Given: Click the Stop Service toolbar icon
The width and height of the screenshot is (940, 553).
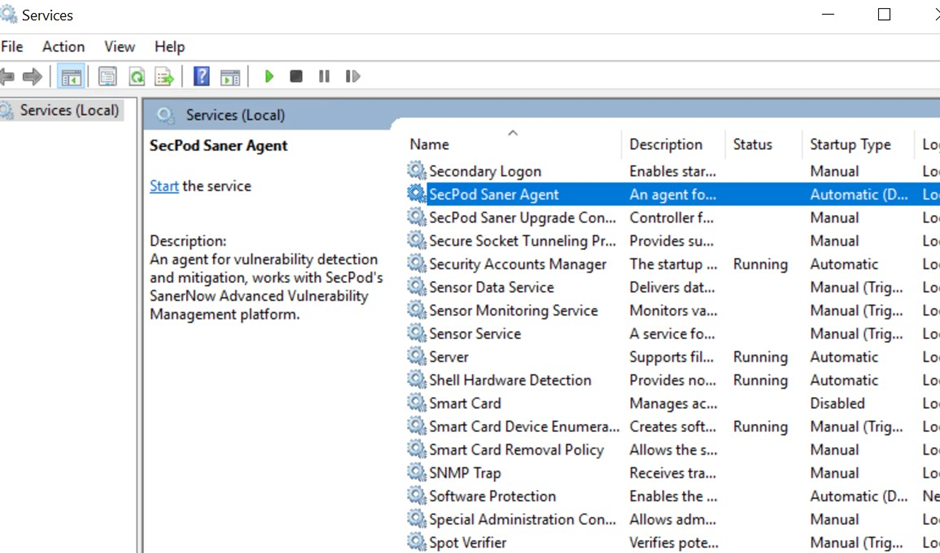Looking at the screenshot, I should click(x=296, y=76).
